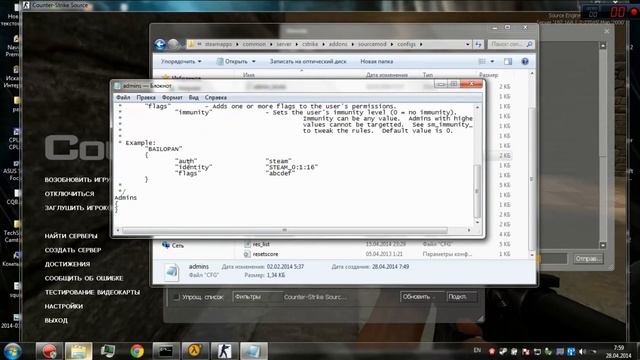Select the res_list file icon
Screen dimensions: 640x360
point(247,244)
